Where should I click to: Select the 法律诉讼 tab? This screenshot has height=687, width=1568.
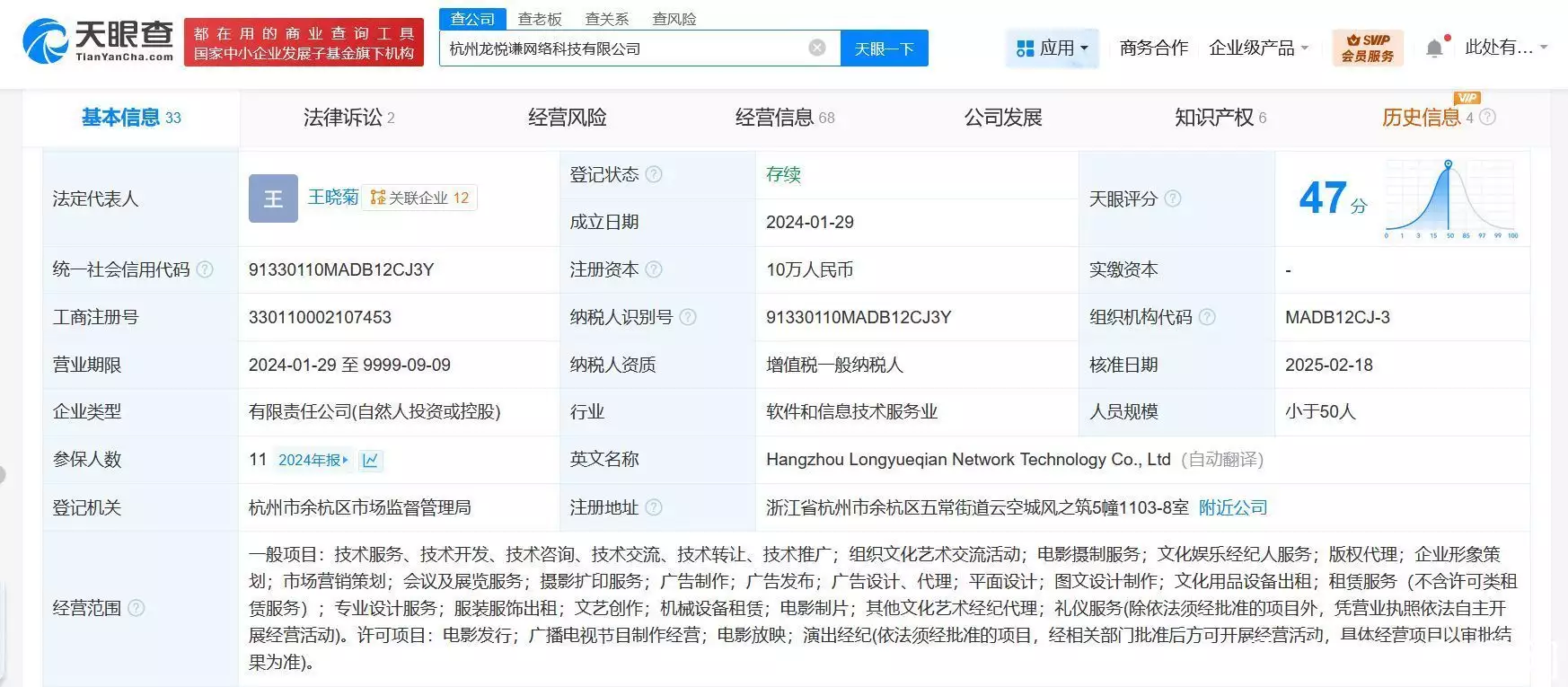tap(348, 118)
